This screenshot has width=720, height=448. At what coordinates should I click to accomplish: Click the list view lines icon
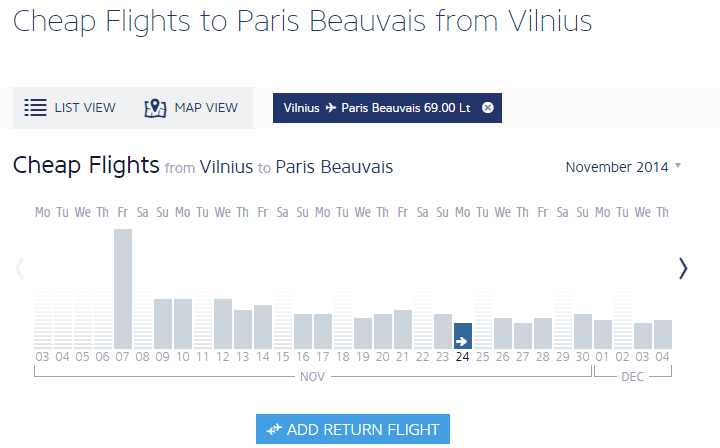36,108
